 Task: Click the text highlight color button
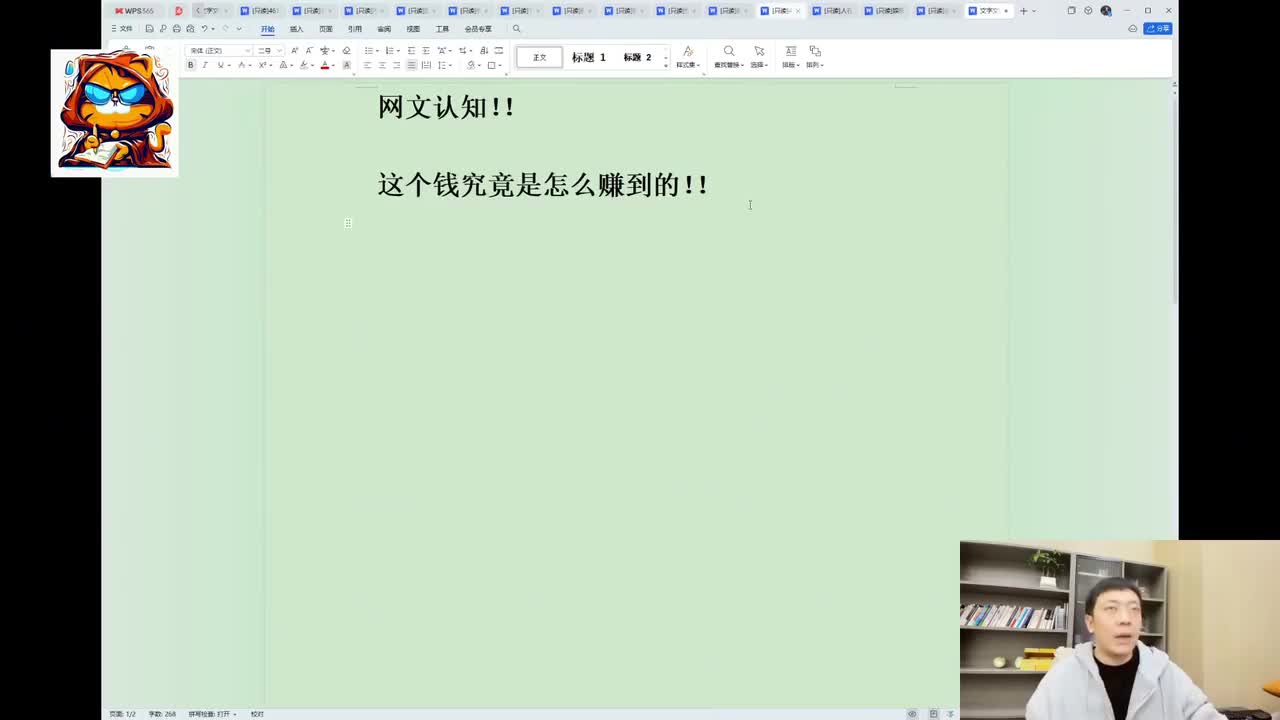[x=303, y=65]
